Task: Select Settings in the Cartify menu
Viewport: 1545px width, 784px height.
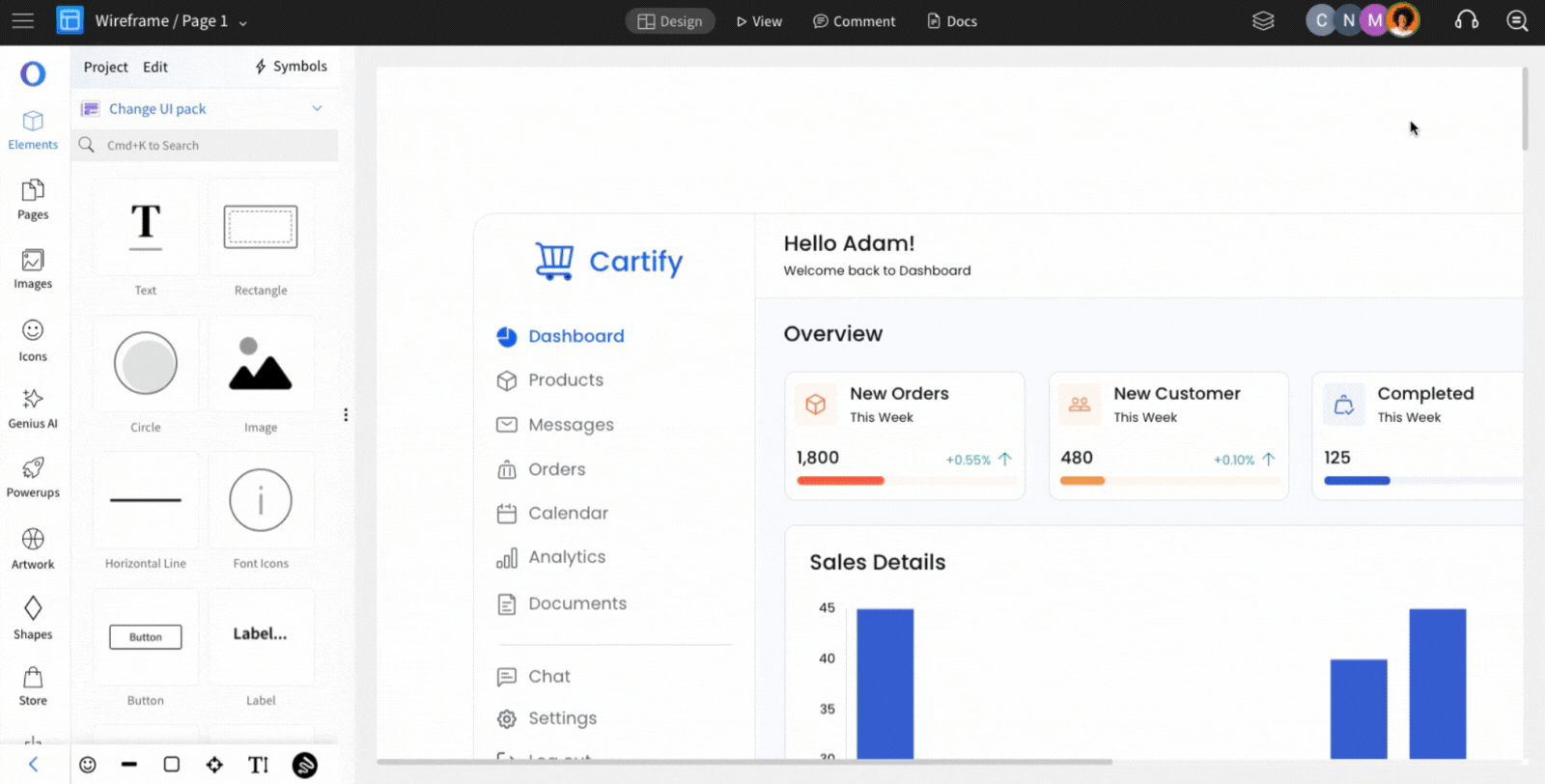Action: coord(547,718)
